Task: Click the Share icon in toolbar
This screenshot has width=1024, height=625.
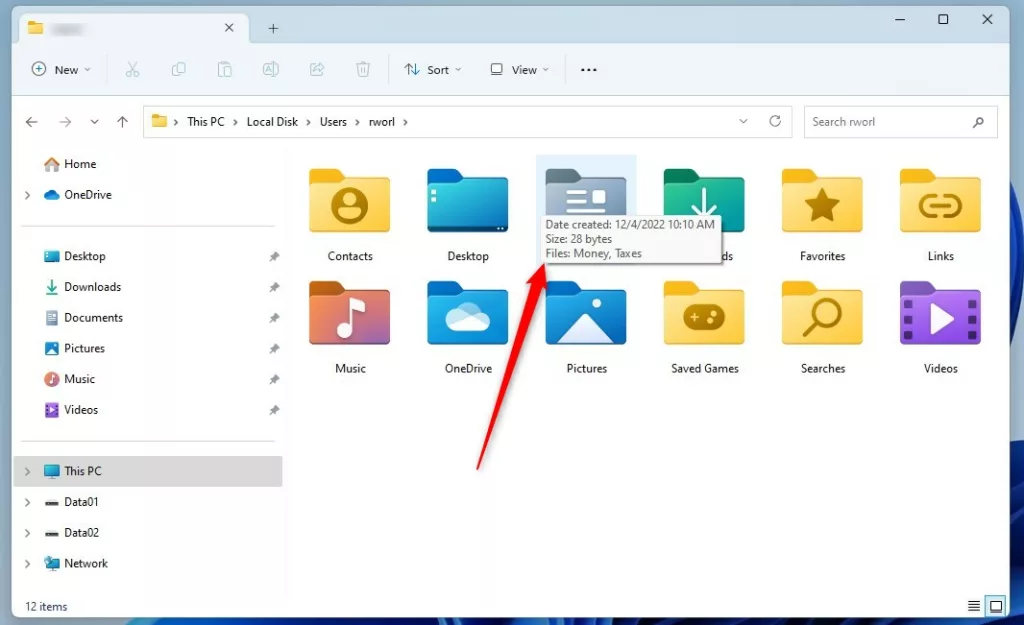Action: pyautogui.click(x=317, y=70)
